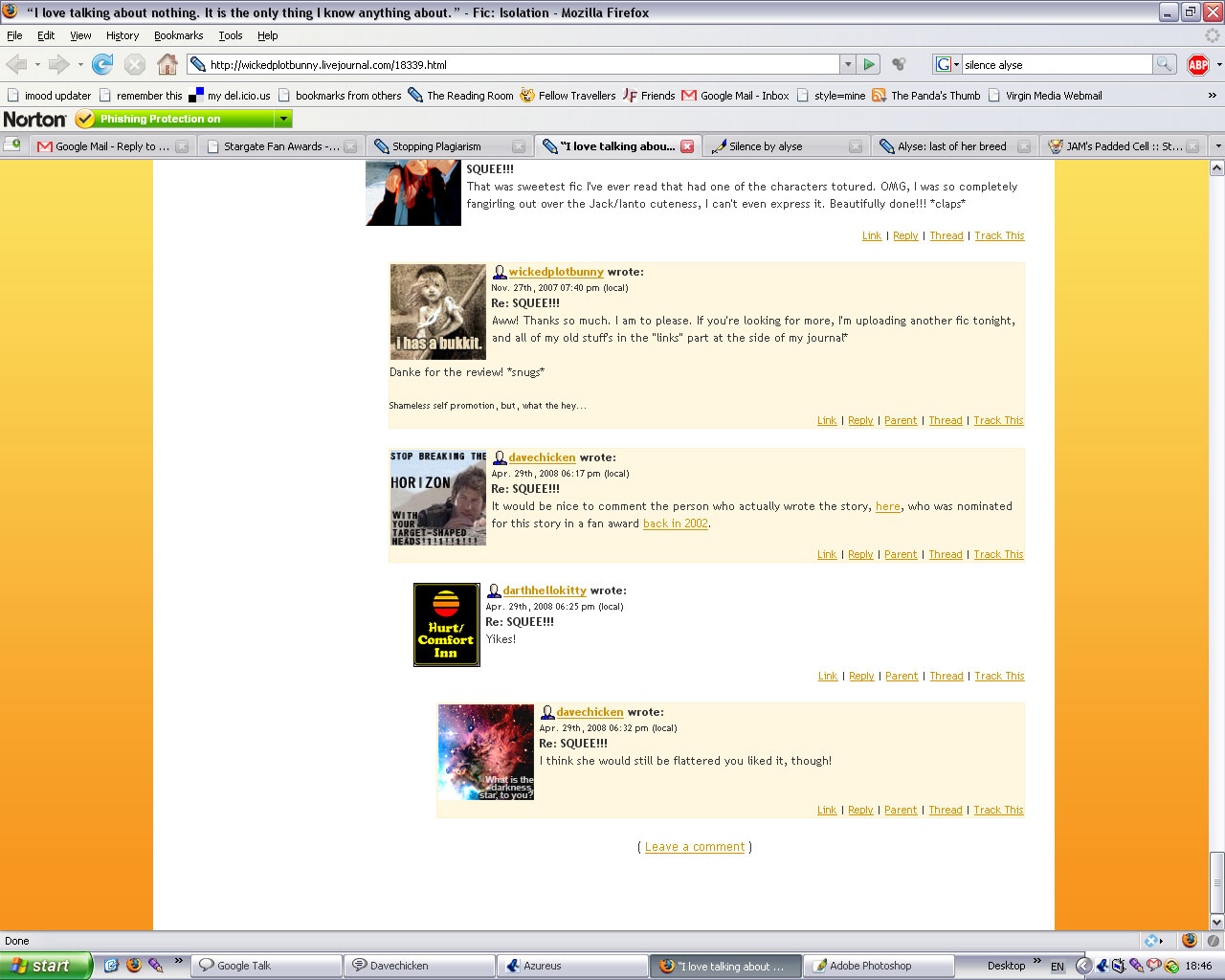Viewport: 1225px width, 980px height.
Task: Click the Adblock Plus ABP icon
Action: pyautogui.click(x=1197, y=64)
